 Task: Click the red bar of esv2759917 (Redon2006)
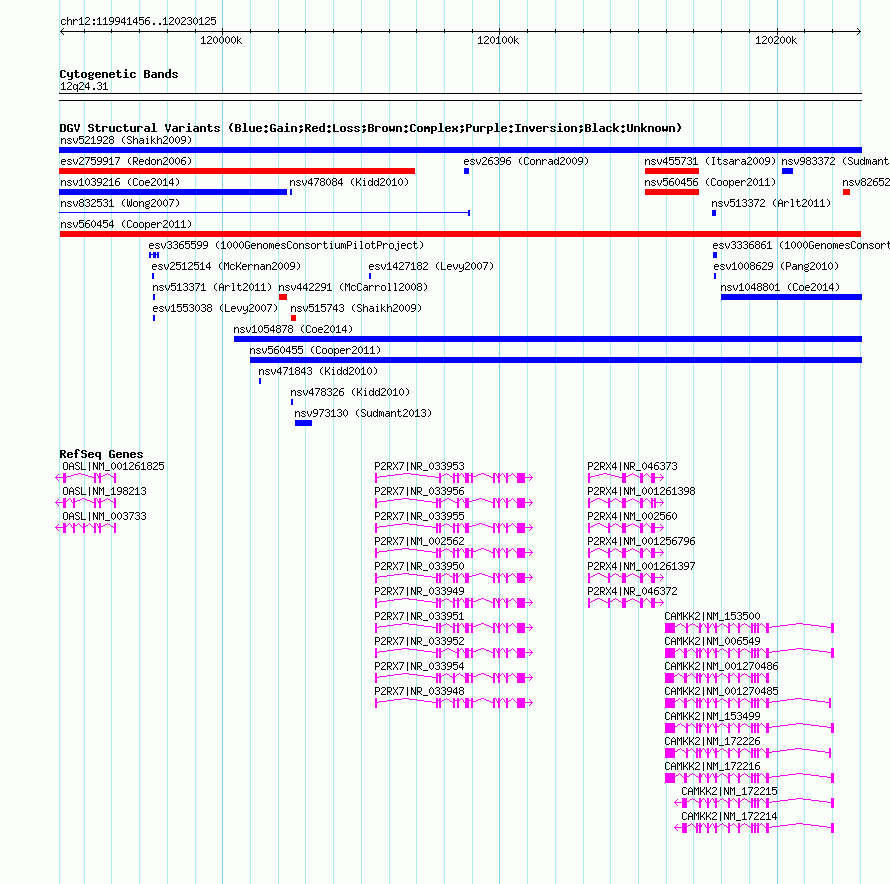pos(237,171)
